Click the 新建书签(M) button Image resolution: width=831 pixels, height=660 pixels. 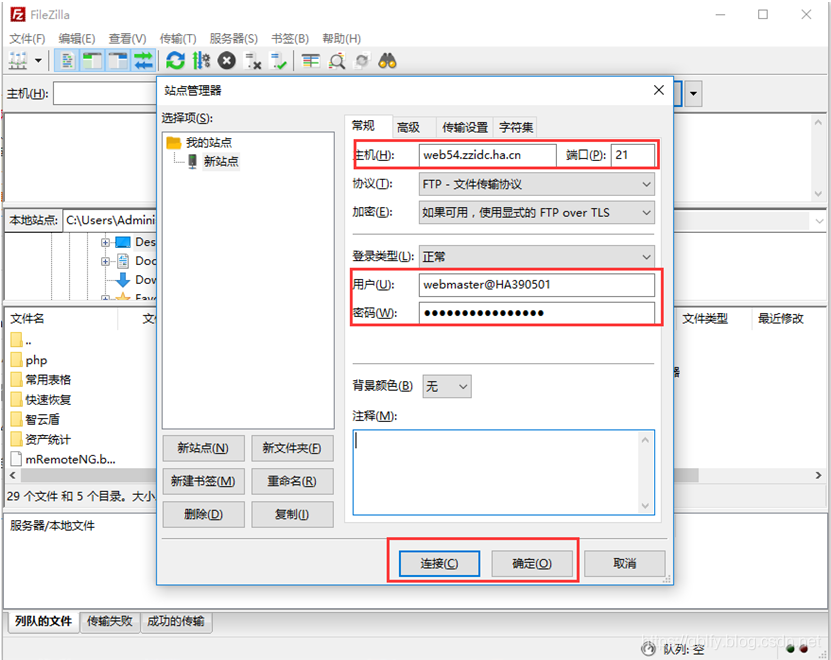[x=204, y=481]
